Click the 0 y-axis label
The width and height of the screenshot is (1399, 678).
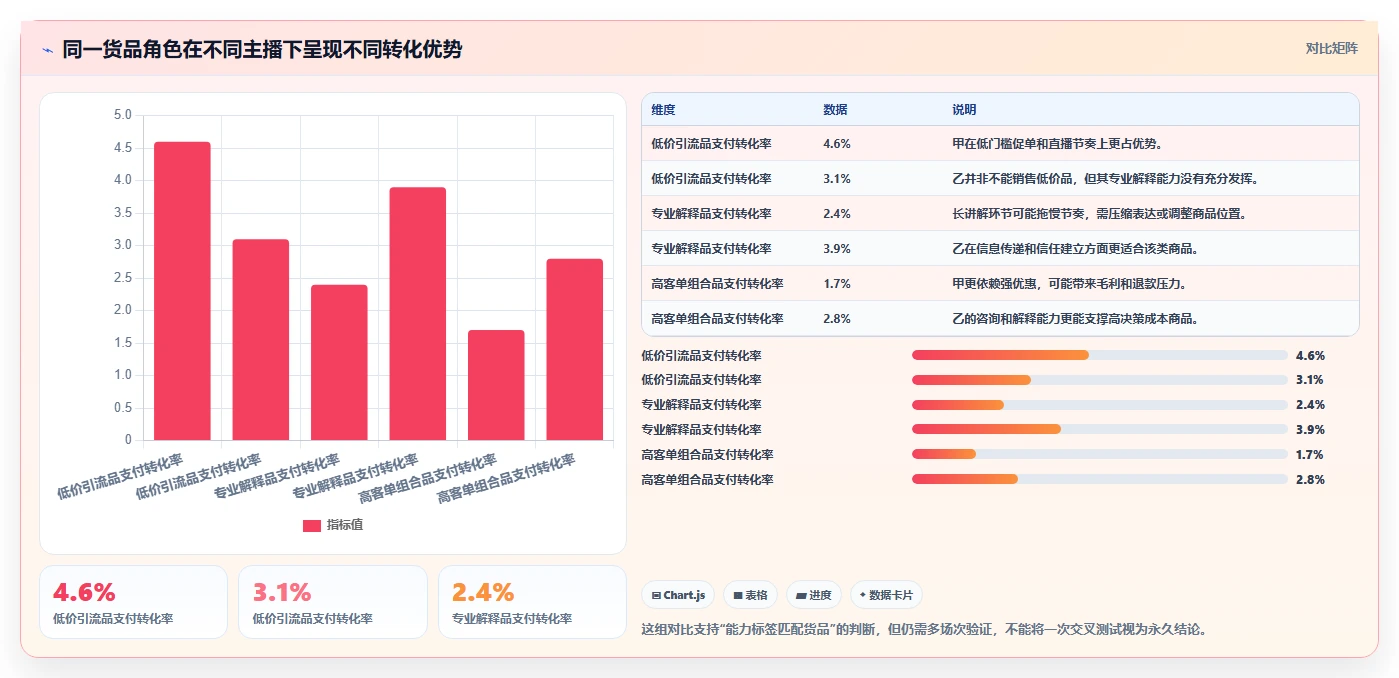(x=128, y=440)
